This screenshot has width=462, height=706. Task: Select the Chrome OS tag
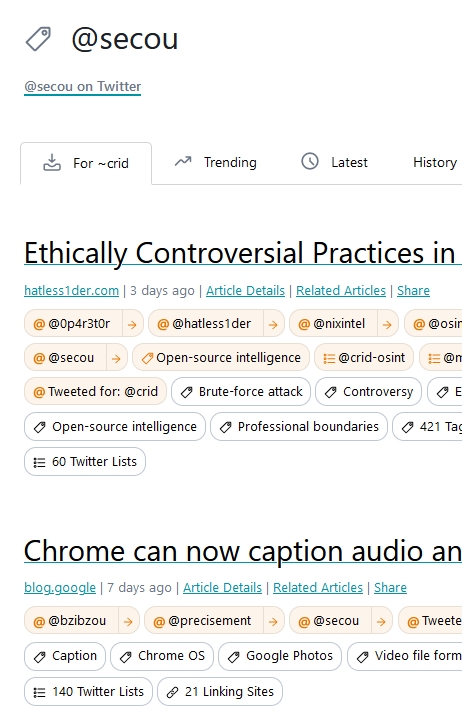coord(162,656)
